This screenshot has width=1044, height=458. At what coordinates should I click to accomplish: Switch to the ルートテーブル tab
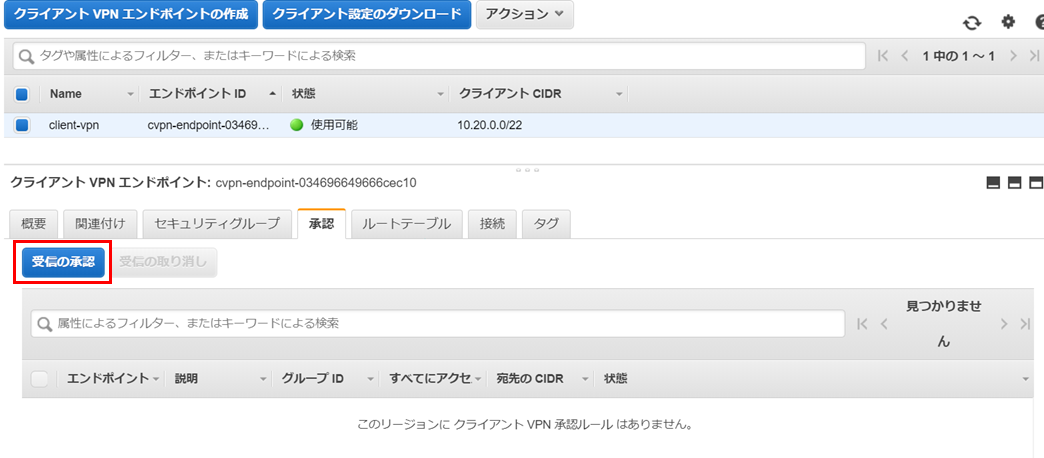[x=406, y=224]
